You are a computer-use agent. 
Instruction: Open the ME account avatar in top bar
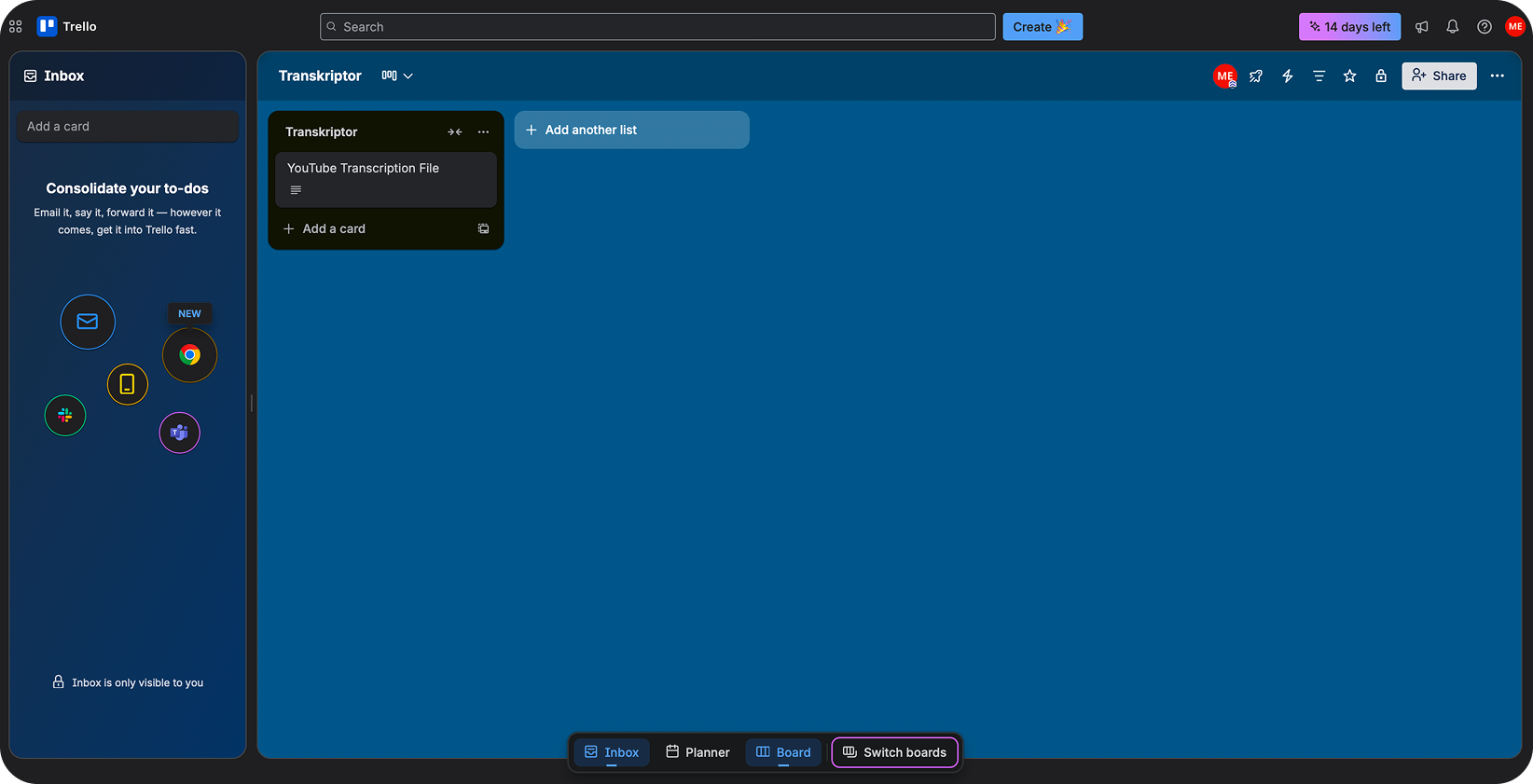tap(1515, 27)
